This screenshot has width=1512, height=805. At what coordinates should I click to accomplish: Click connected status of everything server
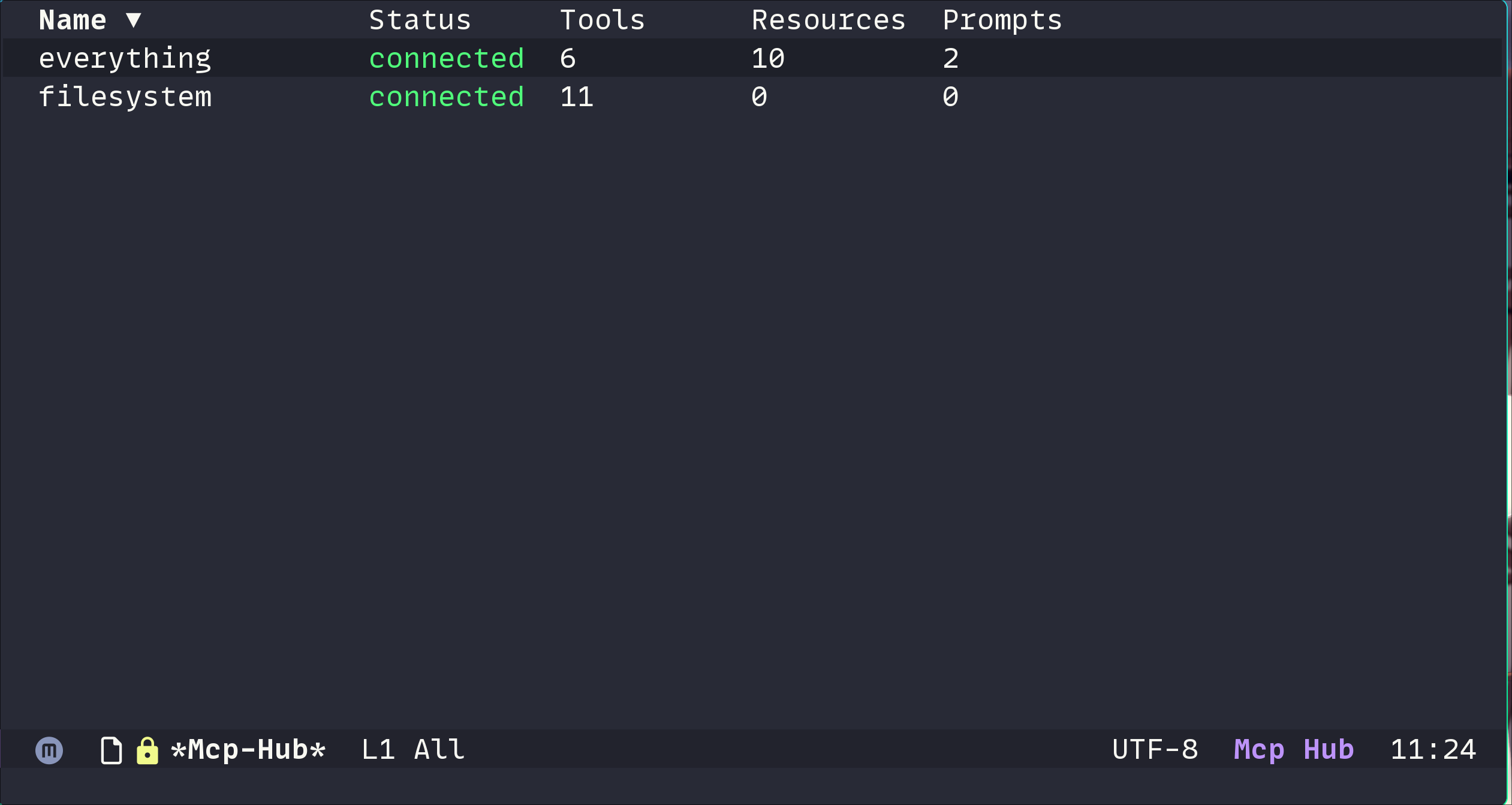446,59
